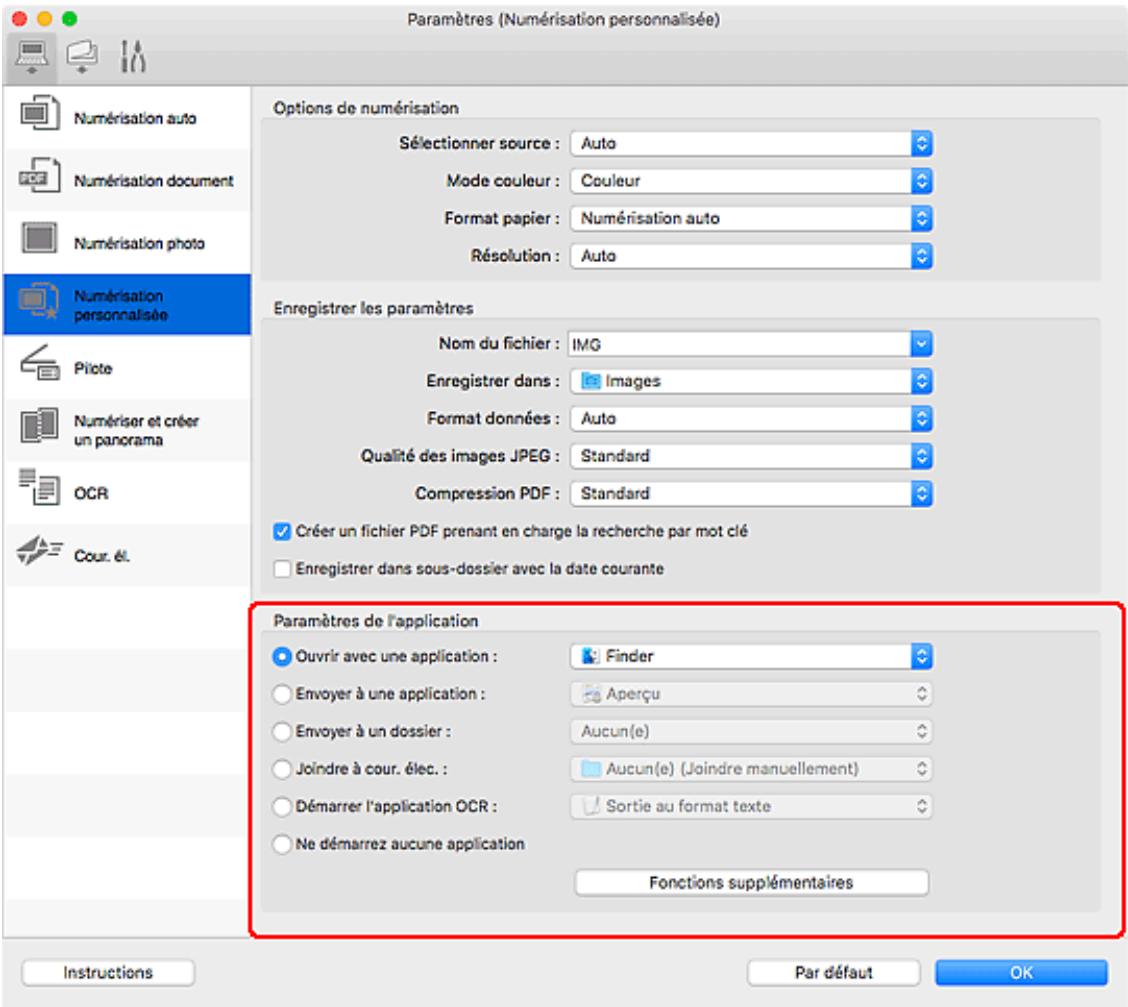
Task: Select the Envoyer à un dossier radio
Action: 283,731
